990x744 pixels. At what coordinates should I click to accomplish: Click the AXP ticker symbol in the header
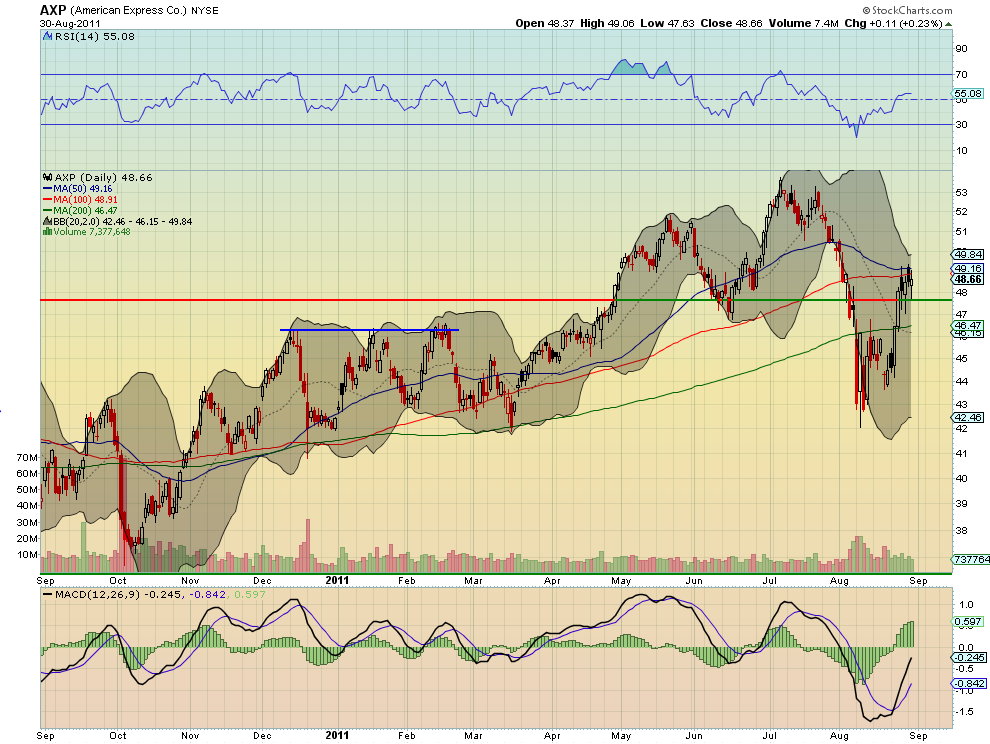coord(52,10)
